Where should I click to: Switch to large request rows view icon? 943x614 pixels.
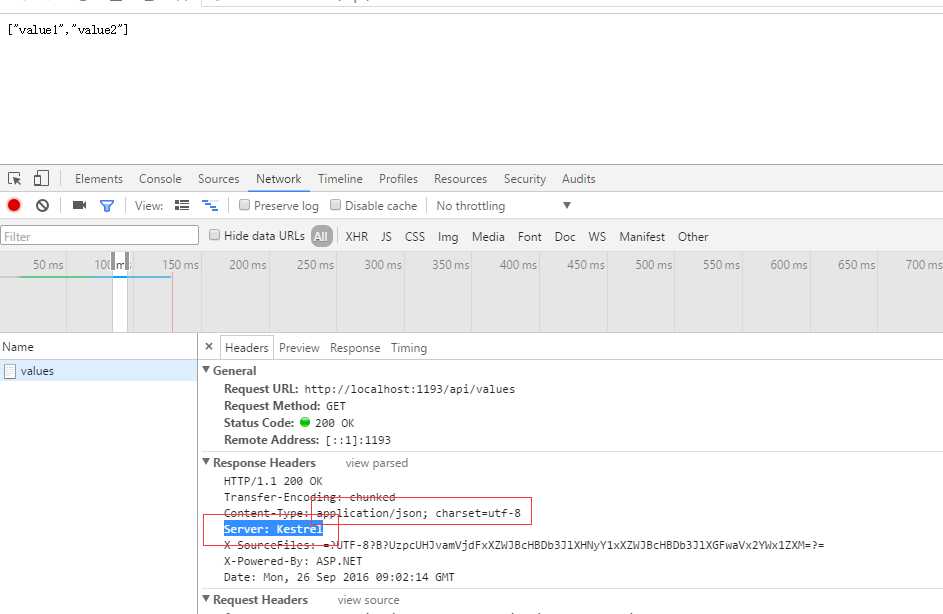(182, 205)
